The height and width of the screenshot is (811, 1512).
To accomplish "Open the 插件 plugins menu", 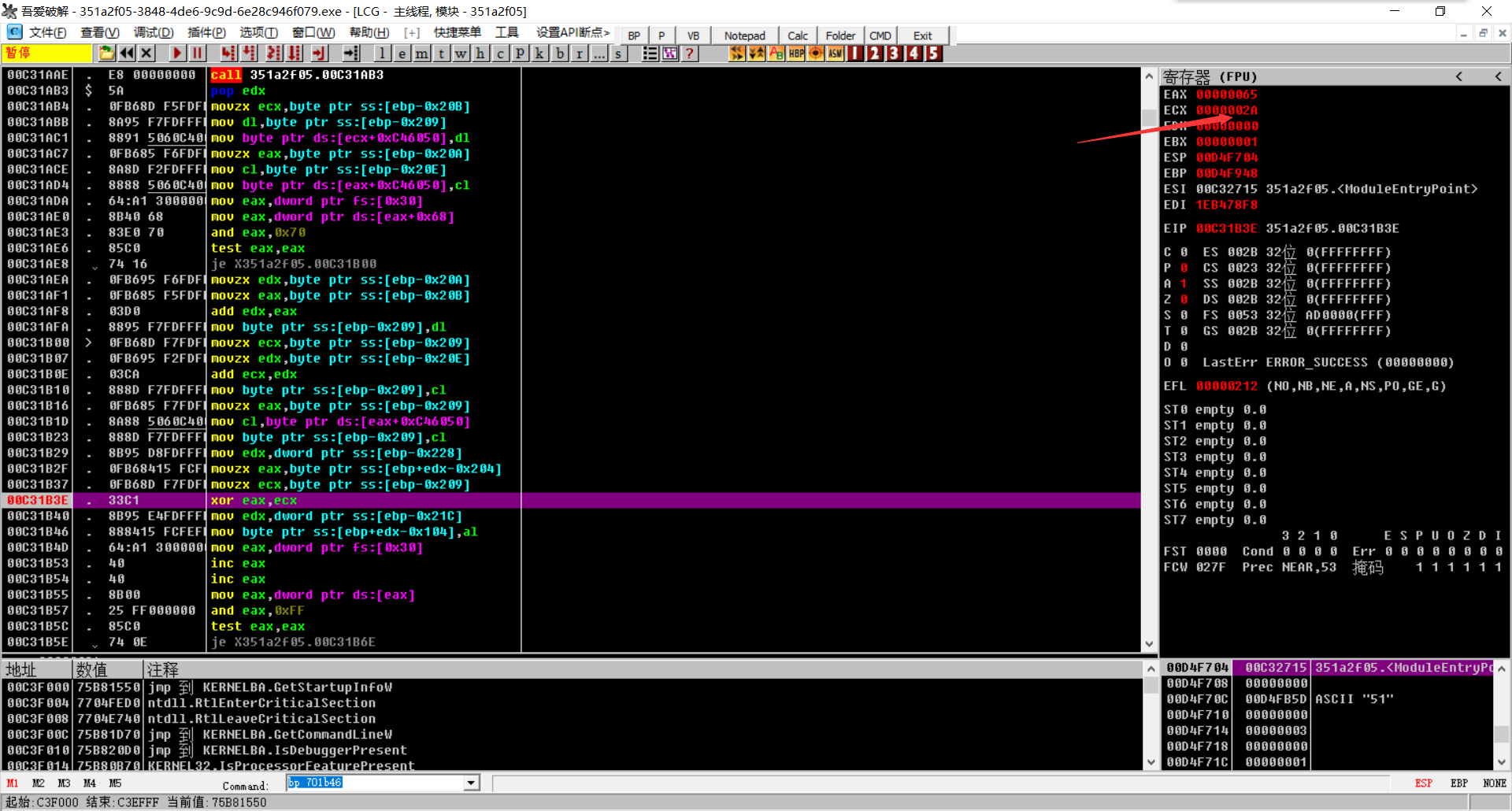I will click(206, 34).
